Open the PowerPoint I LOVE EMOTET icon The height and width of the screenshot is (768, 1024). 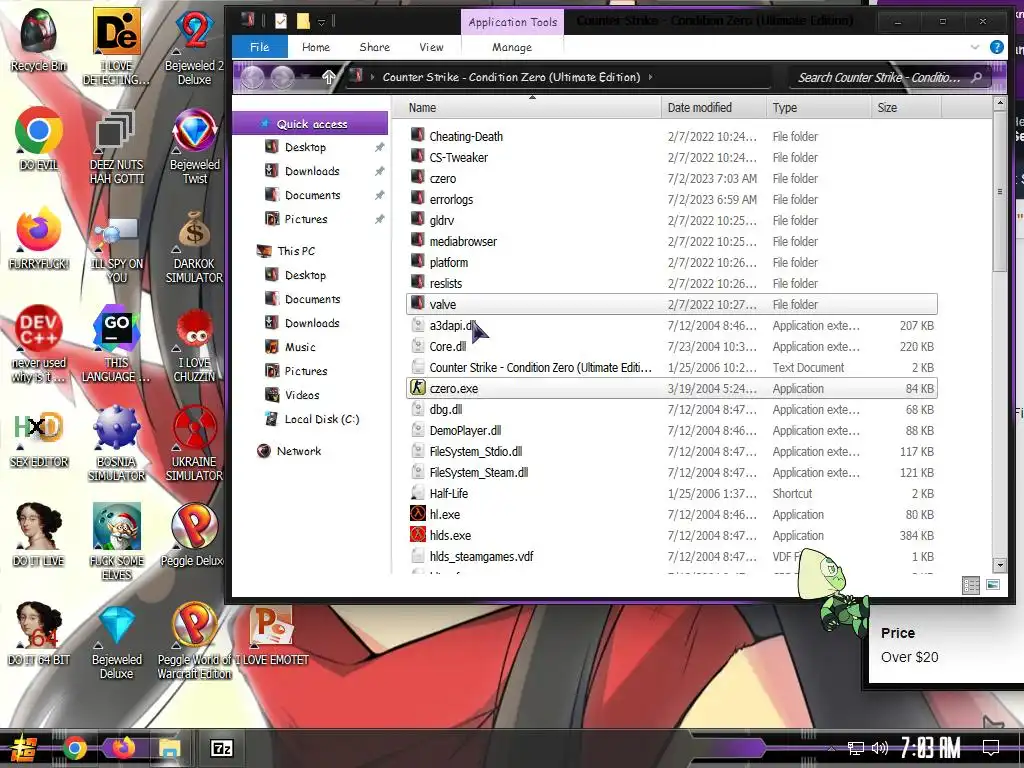tap(272, 635)
